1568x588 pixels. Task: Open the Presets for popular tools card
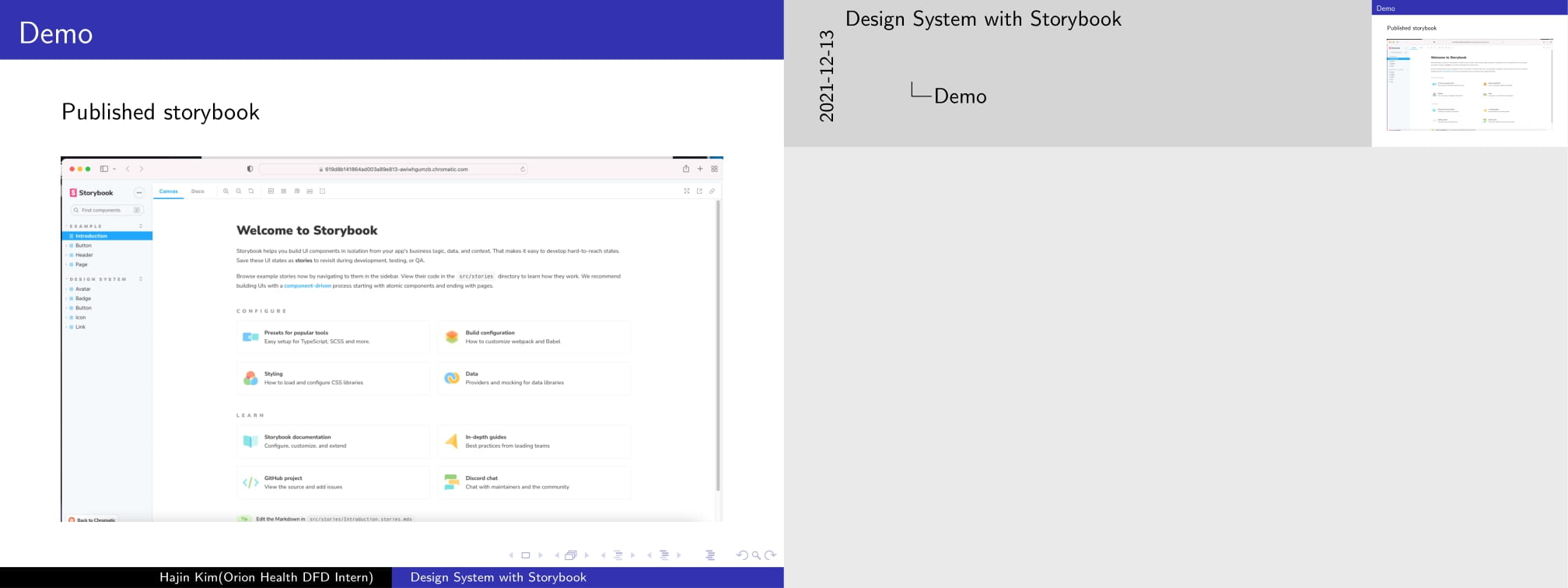click(333, 337)
